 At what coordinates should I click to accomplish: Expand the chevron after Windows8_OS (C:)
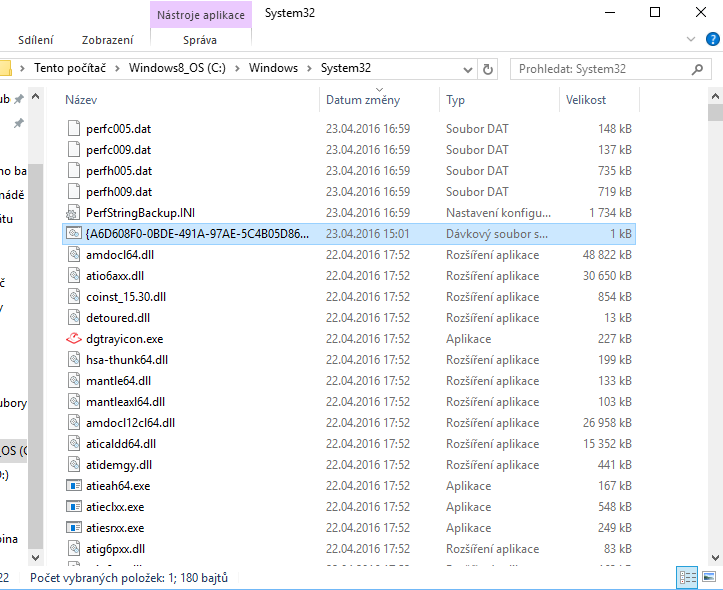click(237, 69)
